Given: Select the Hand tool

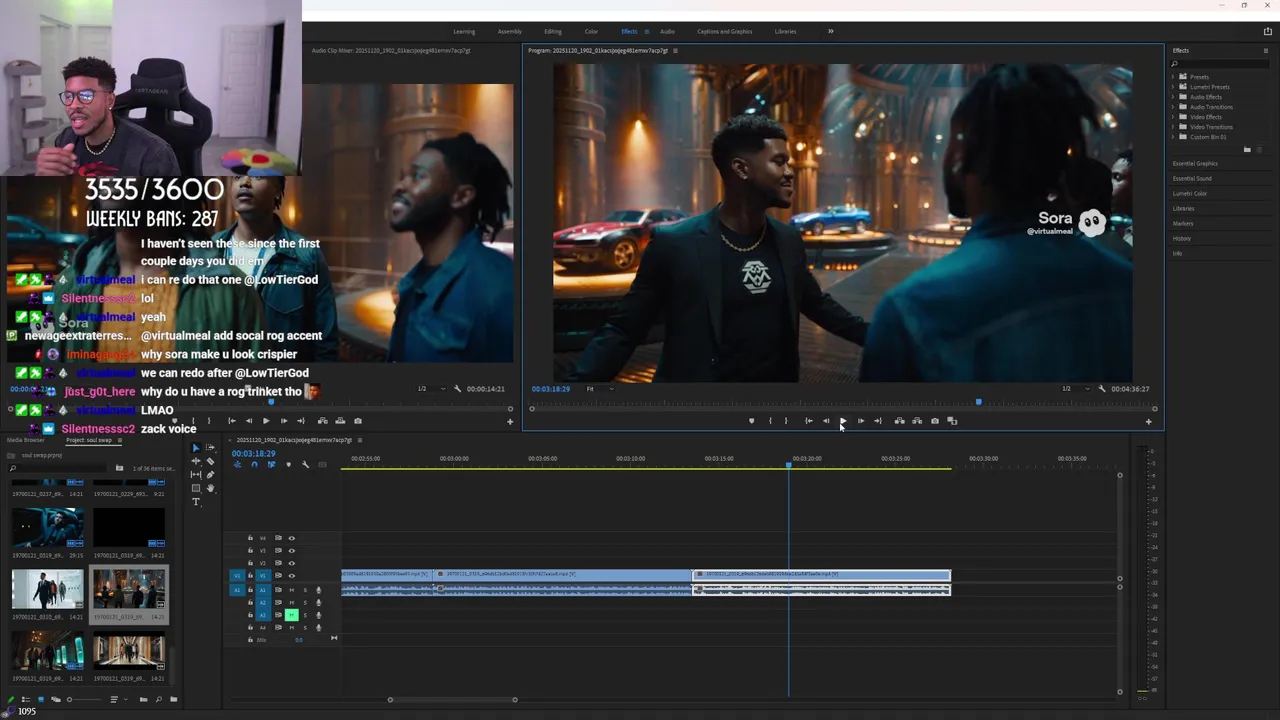Looking at the screenshot, I should (210, 488).
